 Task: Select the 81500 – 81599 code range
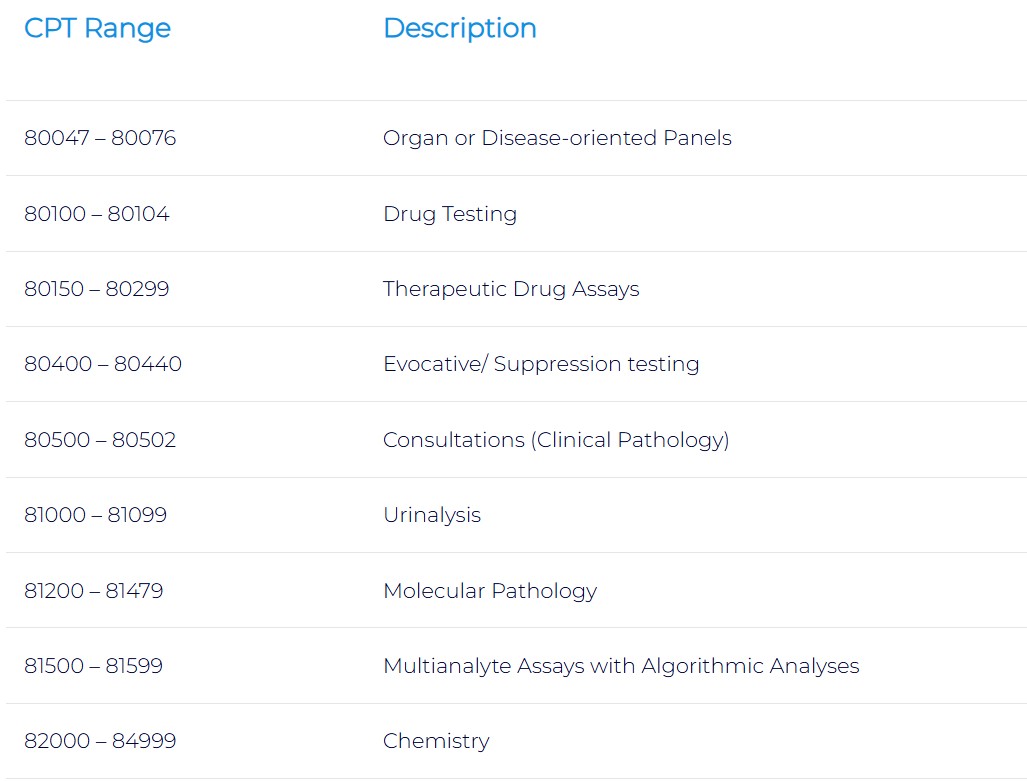(94, 666)
